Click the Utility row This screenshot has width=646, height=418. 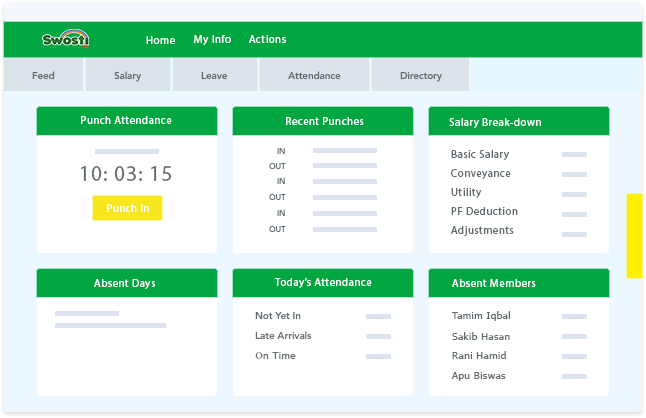click(519, 192)
